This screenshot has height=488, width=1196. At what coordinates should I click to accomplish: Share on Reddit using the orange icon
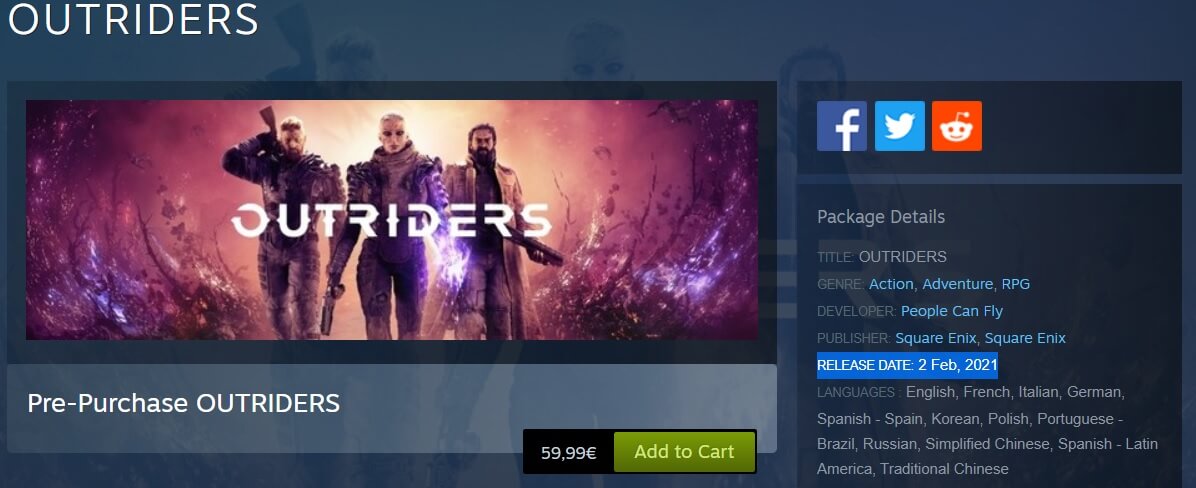tap(956, 126)
